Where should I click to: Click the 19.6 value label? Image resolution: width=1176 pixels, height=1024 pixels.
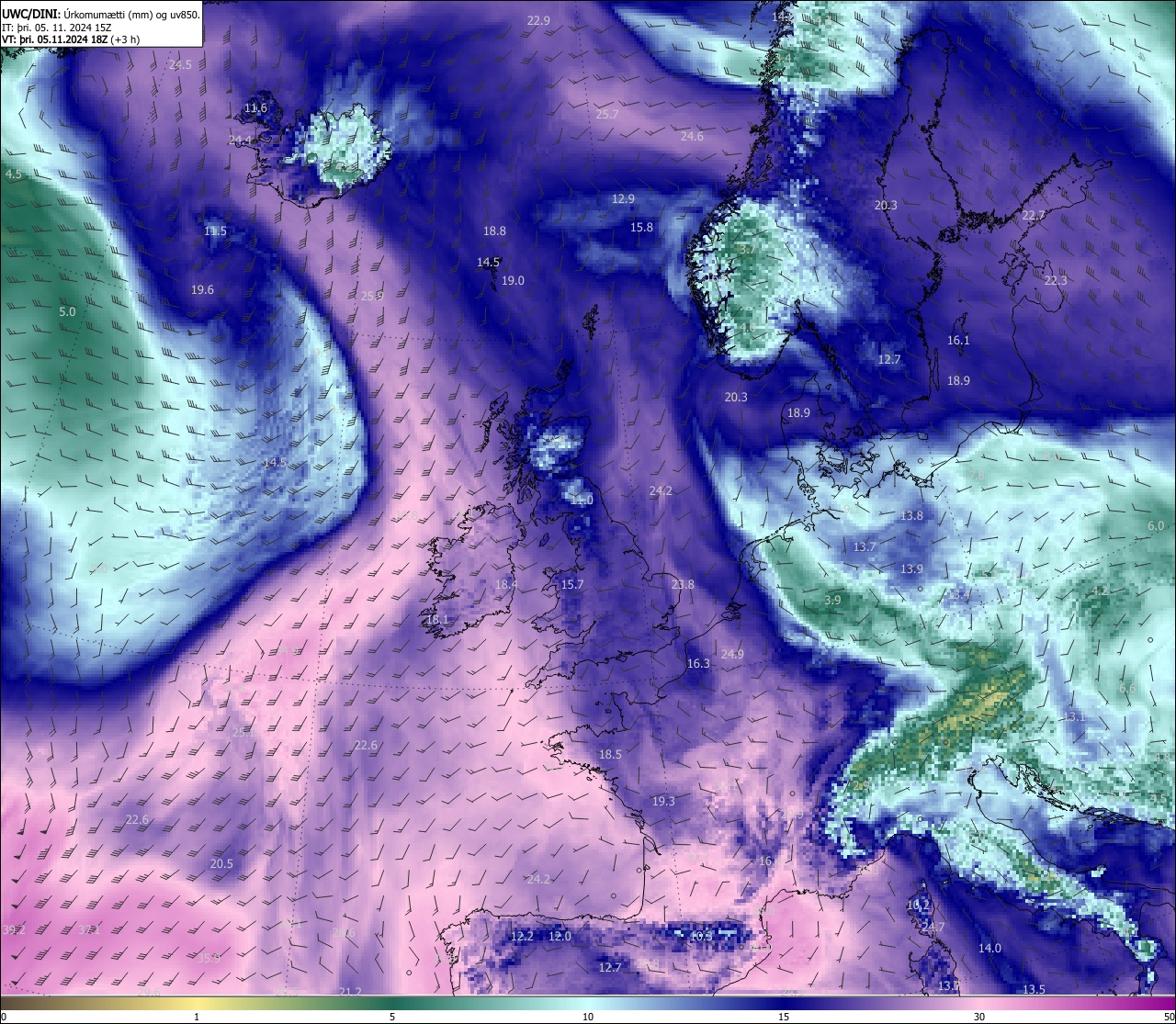pos(202,290)
